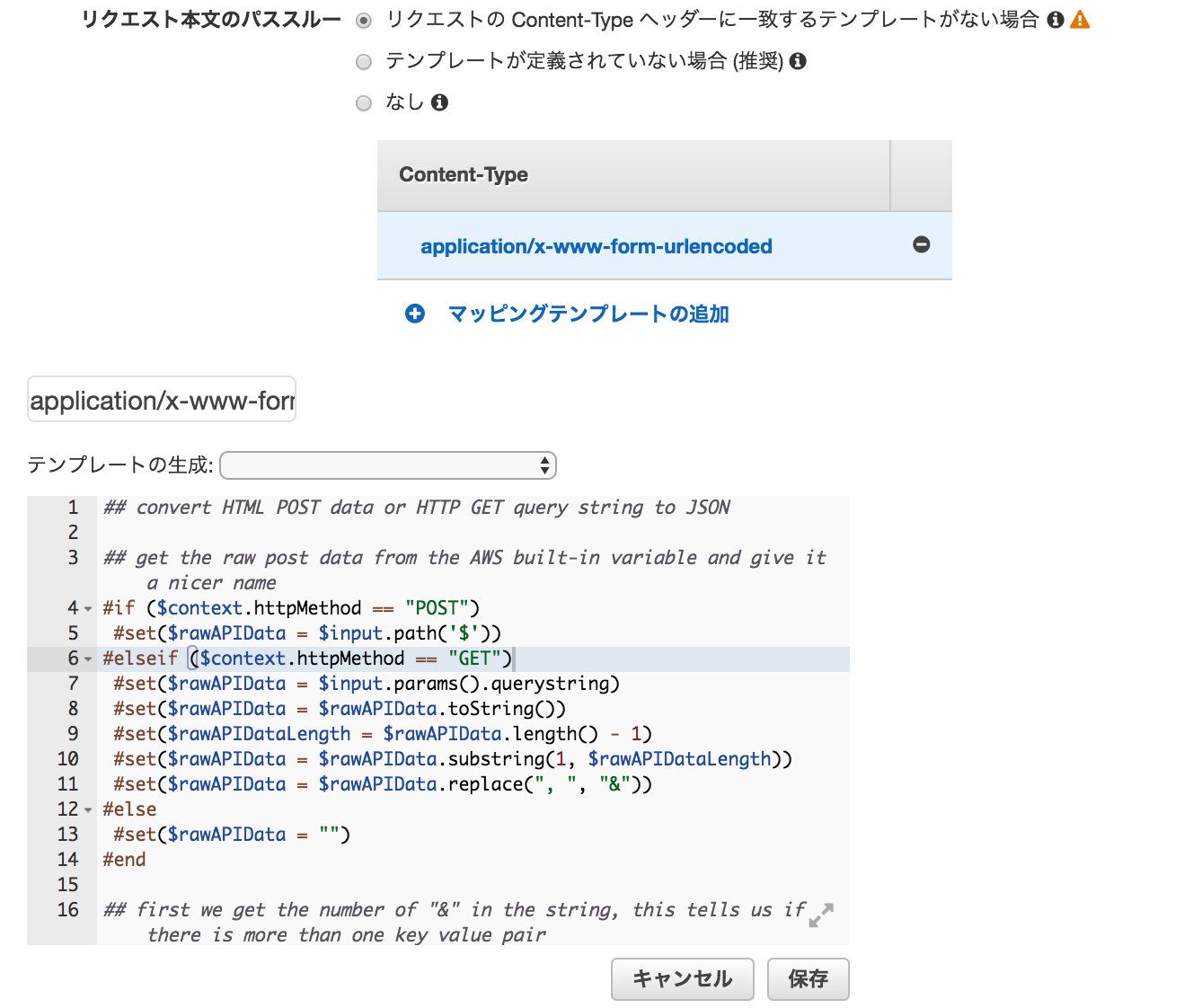1184x1008 pixels.
Task: Select the Content-Type mismatch passthrough radio button
Action: [363, 20]
